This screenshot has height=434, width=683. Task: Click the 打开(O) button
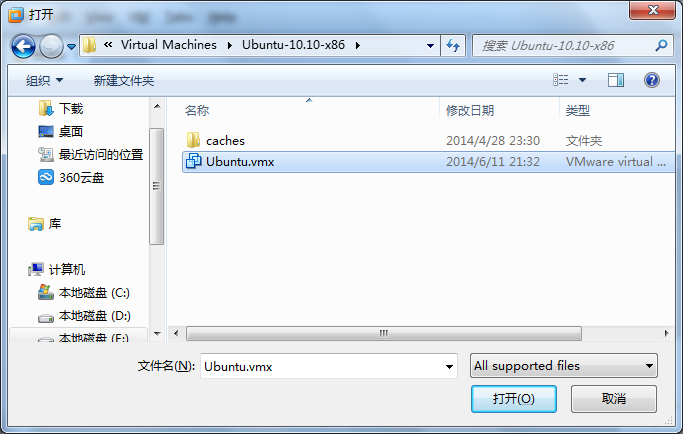pos(514,399)
